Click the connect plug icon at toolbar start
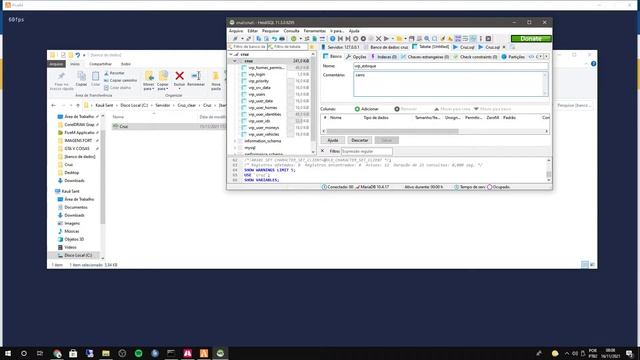The height and width of the screenshot is (360, 640). [236, 38]
